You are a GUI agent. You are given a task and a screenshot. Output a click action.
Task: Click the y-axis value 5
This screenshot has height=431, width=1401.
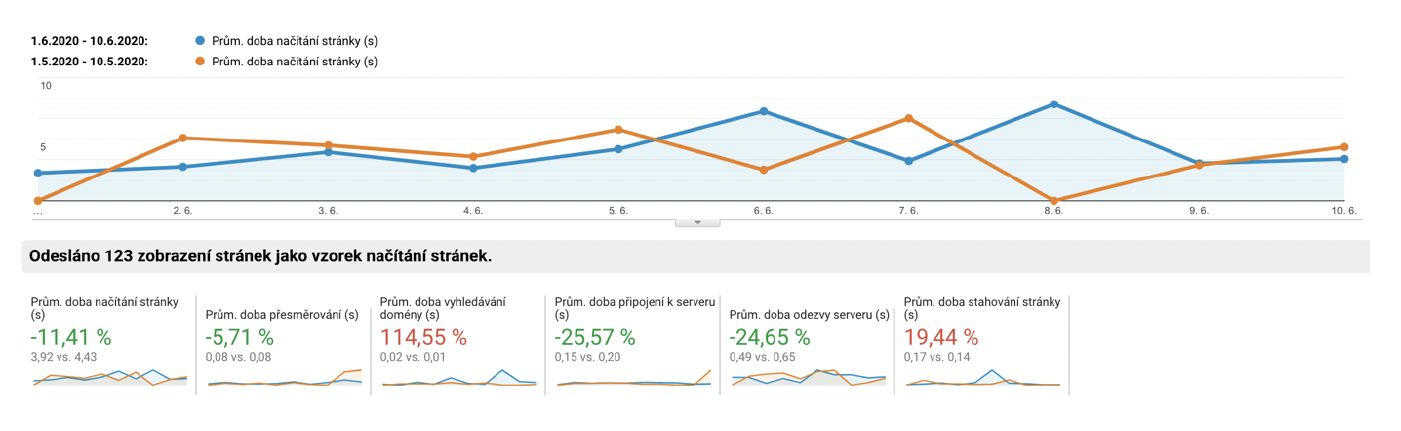(43, 147)
